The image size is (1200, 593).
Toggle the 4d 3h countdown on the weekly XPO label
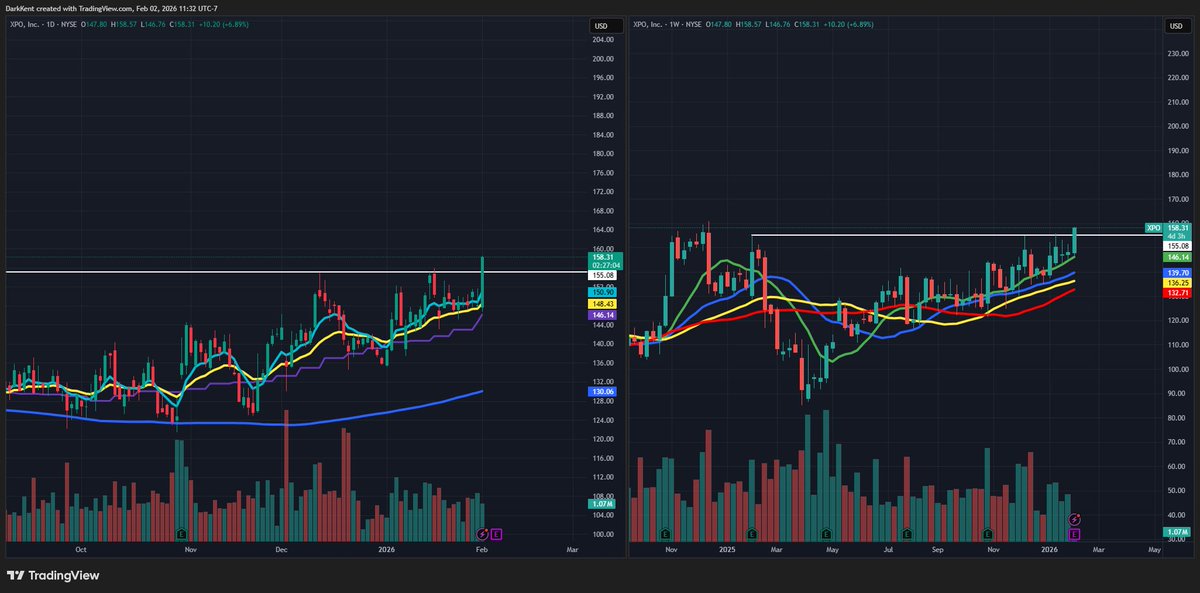tap(1177, 236)
